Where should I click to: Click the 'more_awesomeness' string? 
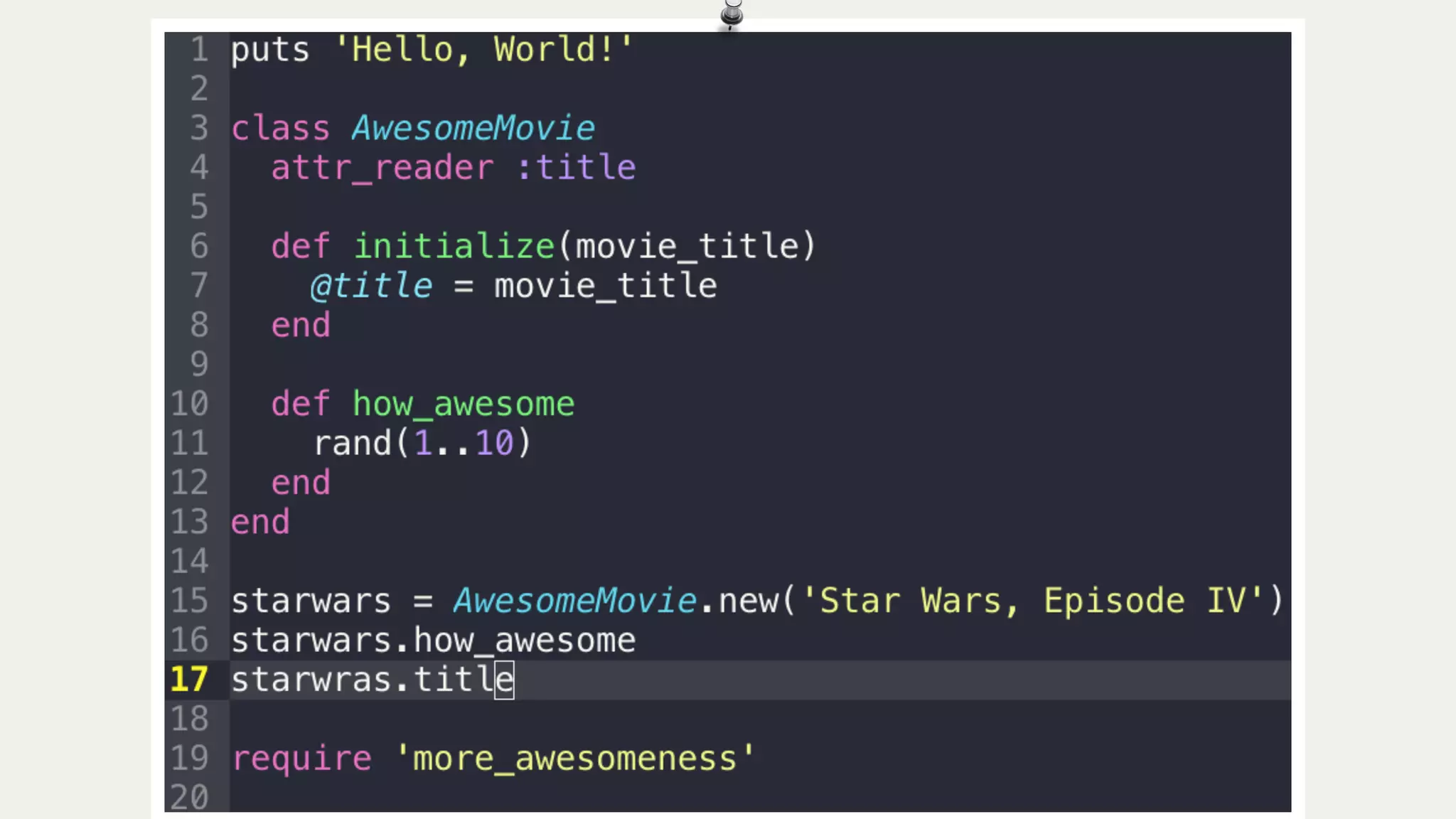pos(574,759)
